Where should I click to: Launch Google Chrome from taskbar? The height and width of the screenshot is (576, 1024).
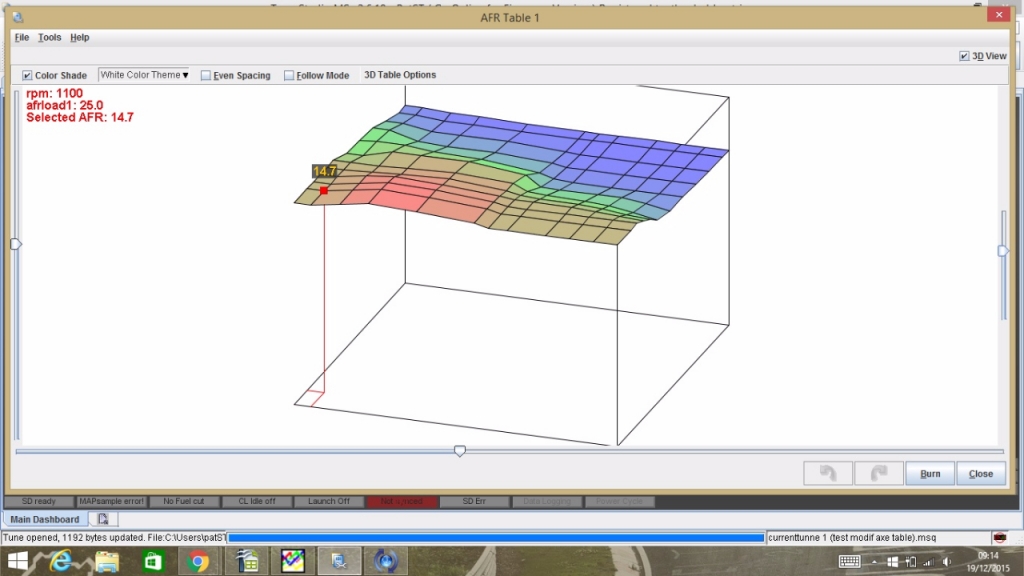coord(198,561)
